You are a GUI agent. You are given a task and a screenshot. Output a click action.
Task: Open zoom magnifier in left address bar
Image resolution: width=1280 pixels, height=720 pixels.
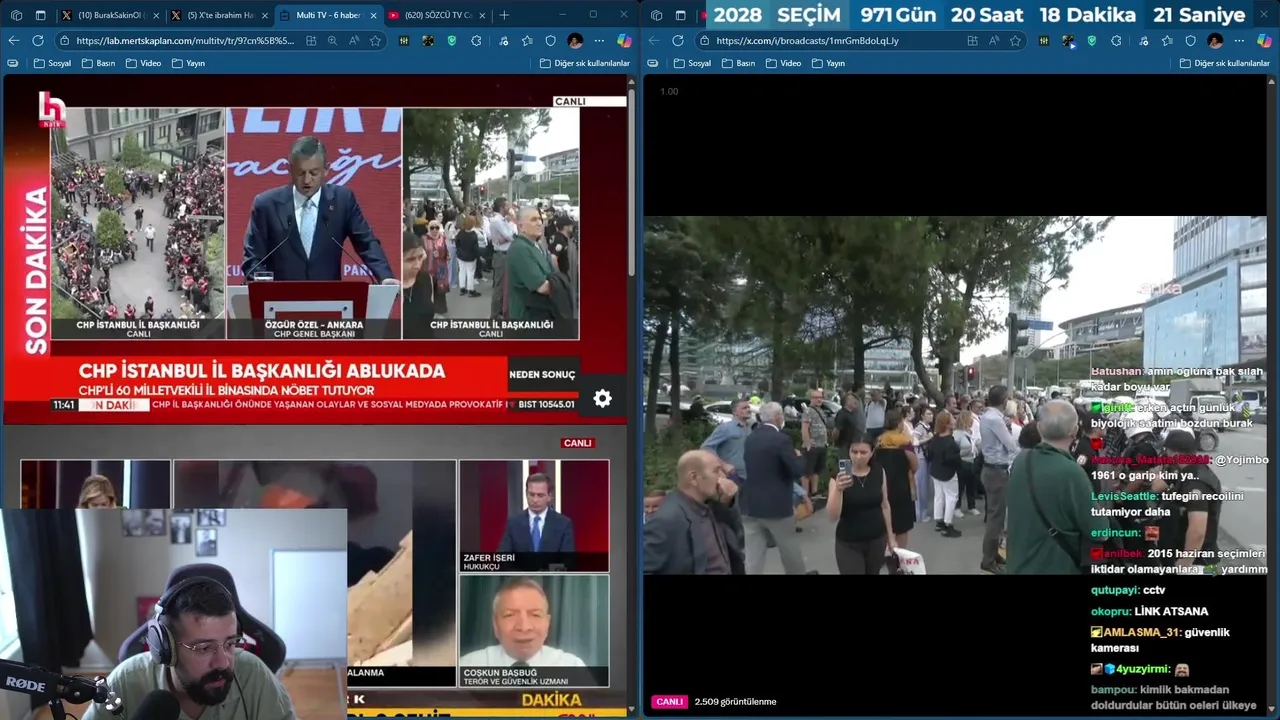coord(332,41)
